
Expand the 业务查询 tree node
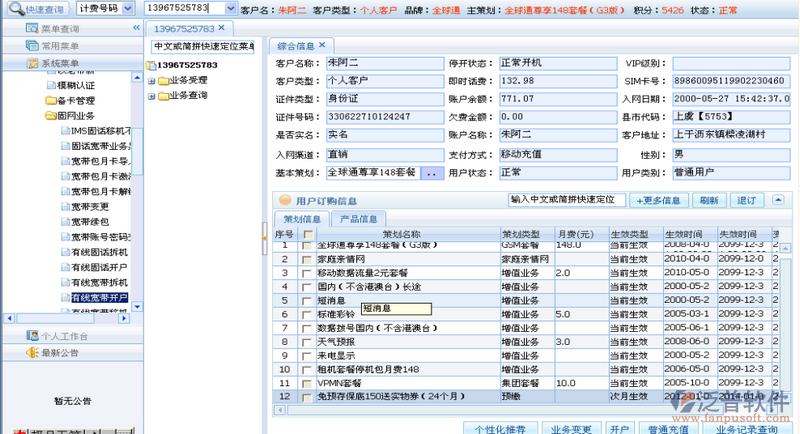151,96
